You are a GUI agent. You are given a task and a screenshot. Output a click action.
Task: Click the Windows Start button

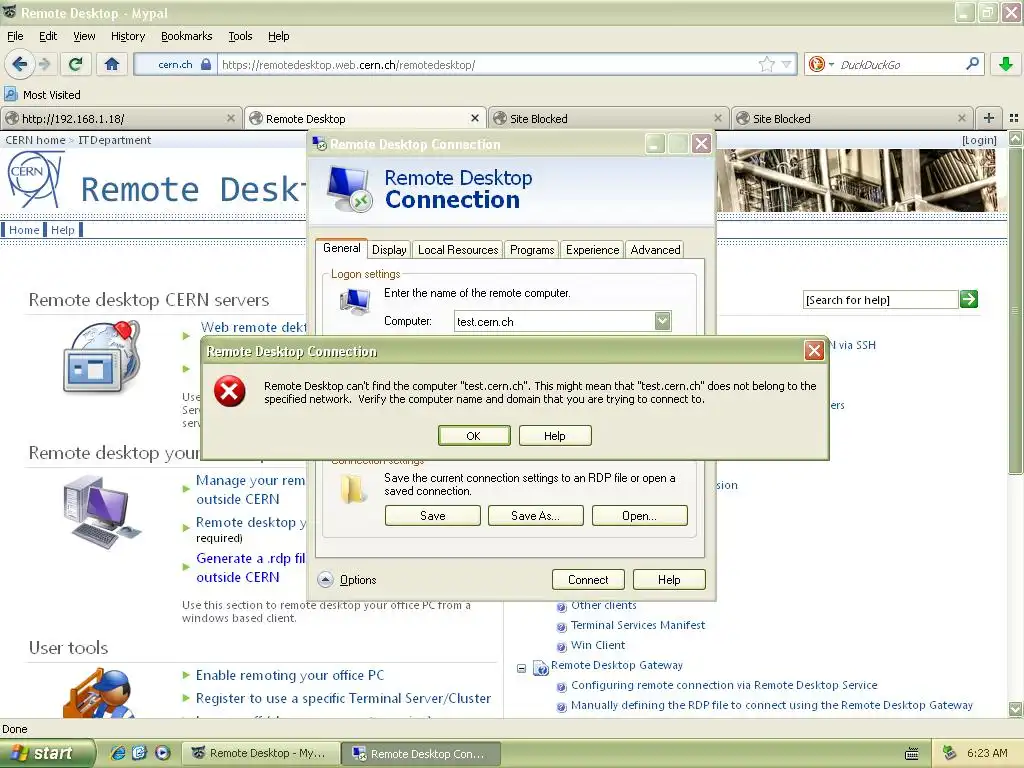47,753
